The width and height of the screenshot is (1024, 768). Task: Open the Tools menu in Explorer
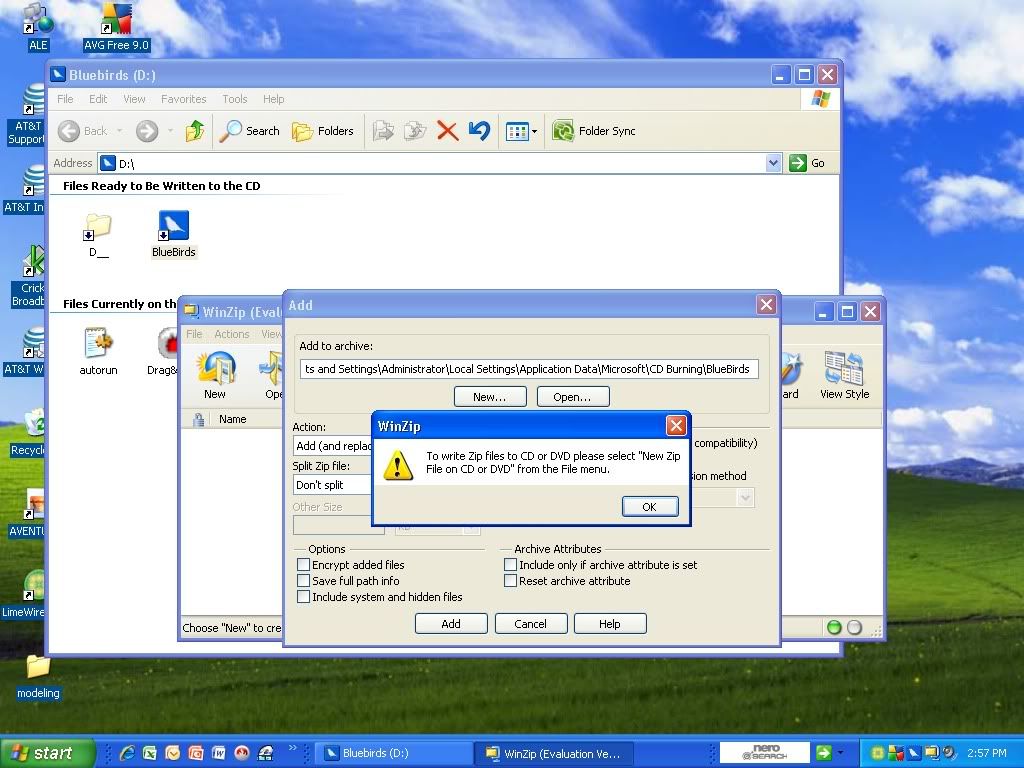pyautogui.click(x=234, y=99)
